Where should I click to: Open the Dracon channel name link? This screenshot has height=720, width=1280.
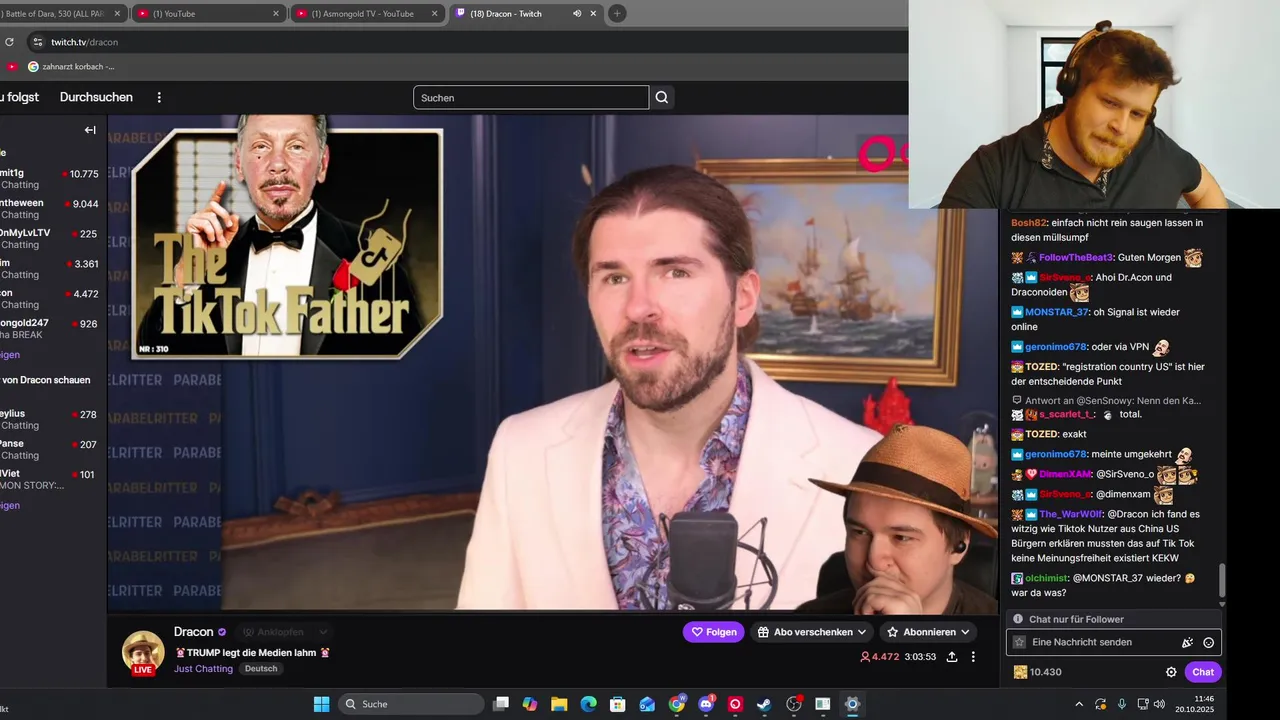coord(193,632)
